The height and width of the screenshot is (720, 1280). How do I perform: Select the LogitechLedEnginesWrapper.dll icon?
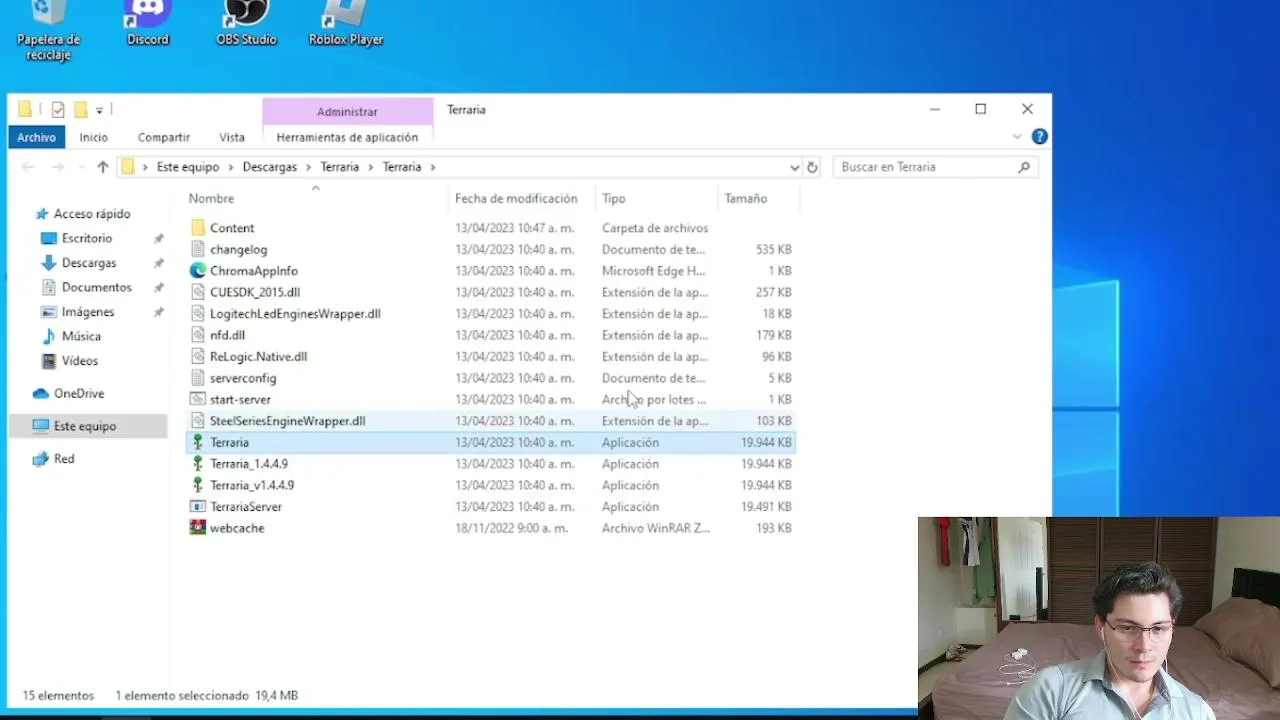[x=198, y=314]
